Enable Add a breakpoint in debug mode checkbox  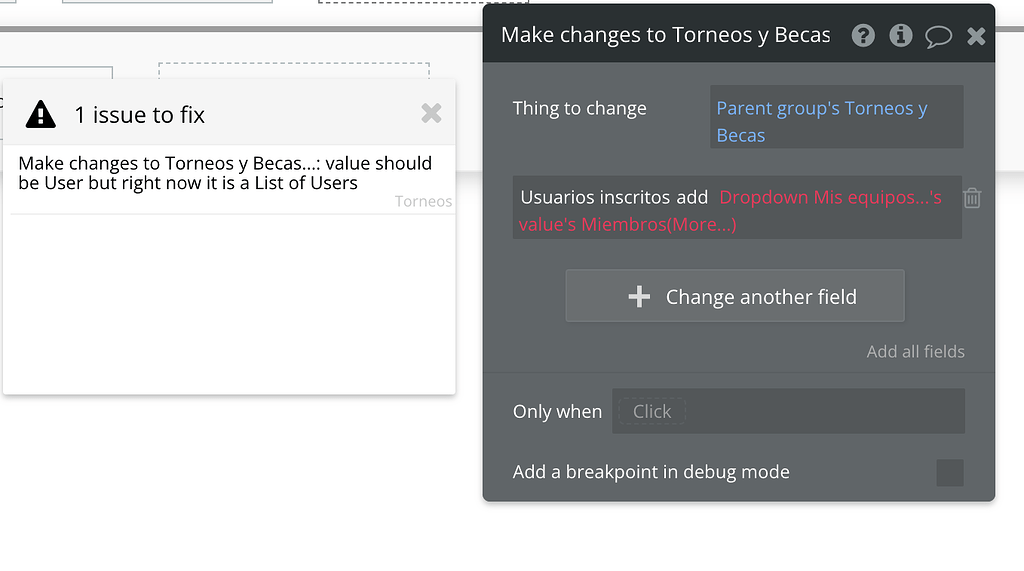949,472
